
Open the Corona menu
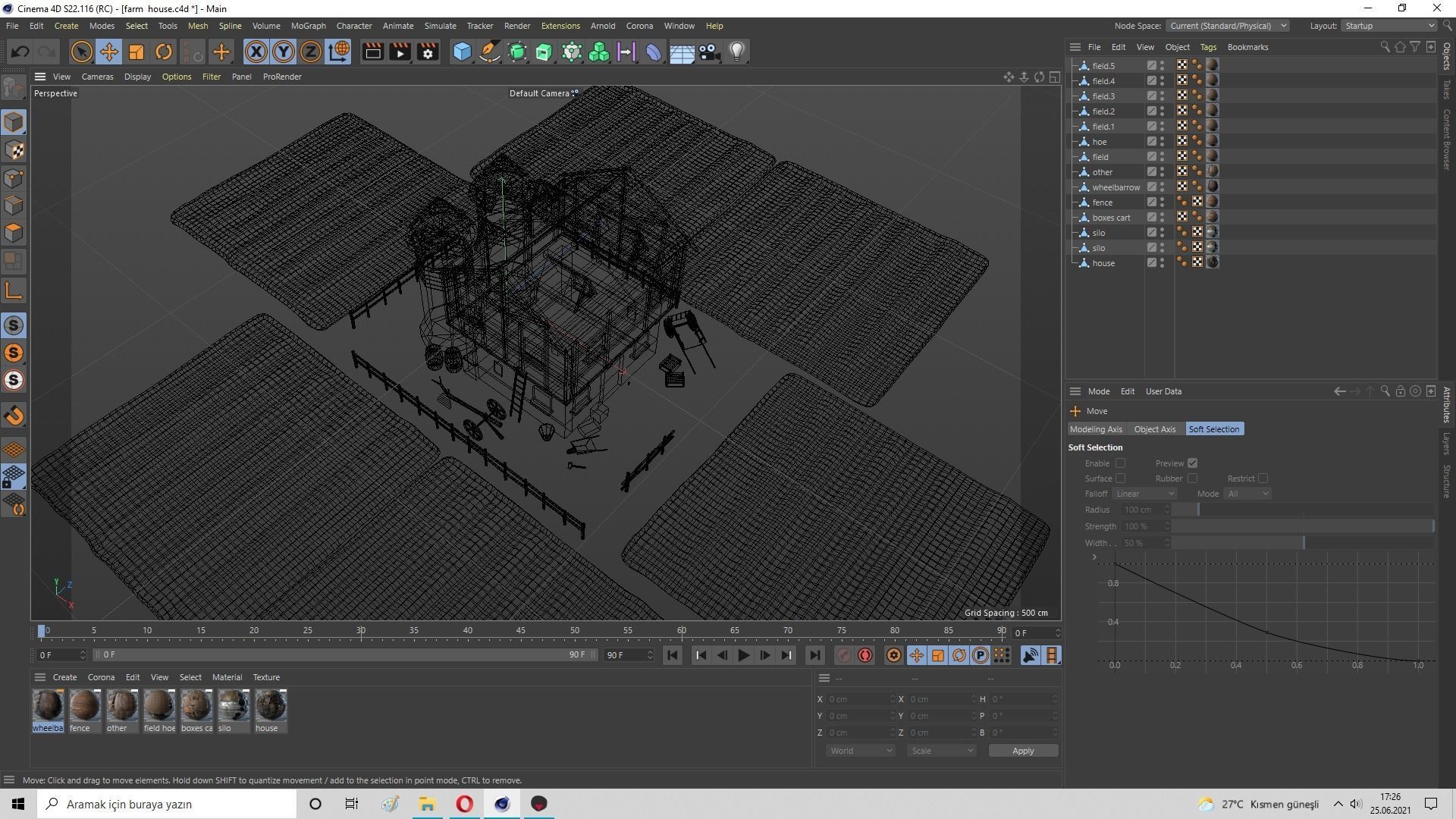pyautogui.click(x=639, y=26)
